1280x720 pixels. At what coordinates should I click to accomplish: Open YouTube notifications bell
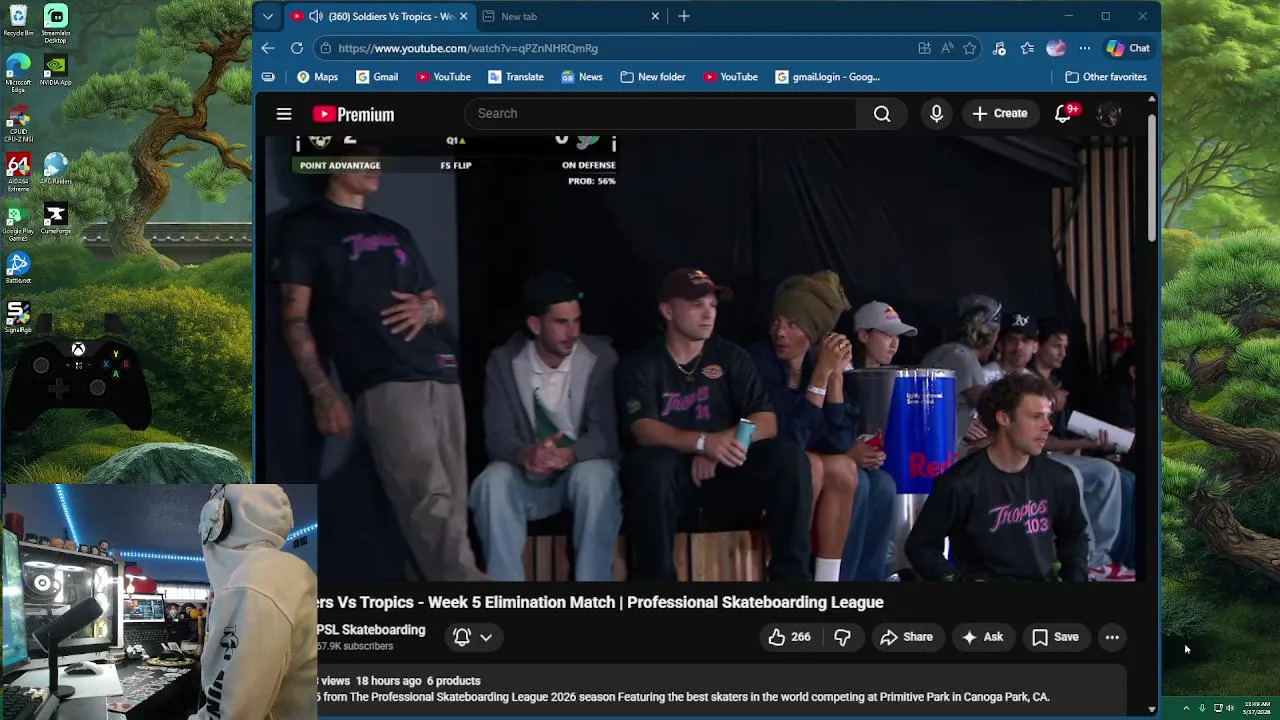pos(1063,114)
